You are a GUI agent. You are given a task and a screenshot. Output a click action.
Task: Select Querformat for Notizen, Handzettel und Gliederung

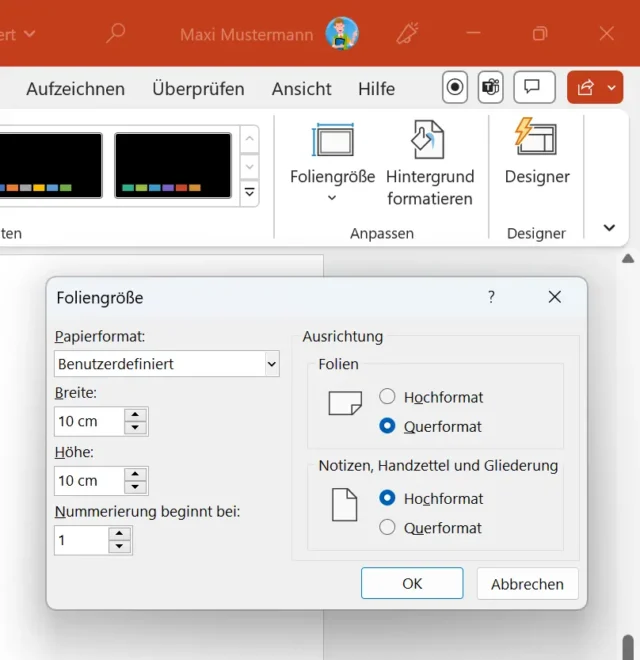tap(388, 528)
